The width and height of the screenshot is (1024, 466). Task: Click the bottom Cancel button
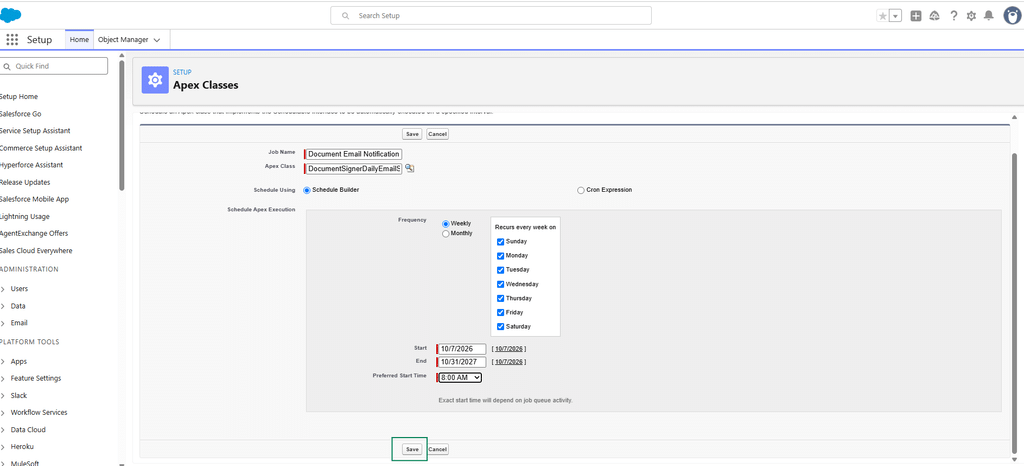(x=438, y=449)
